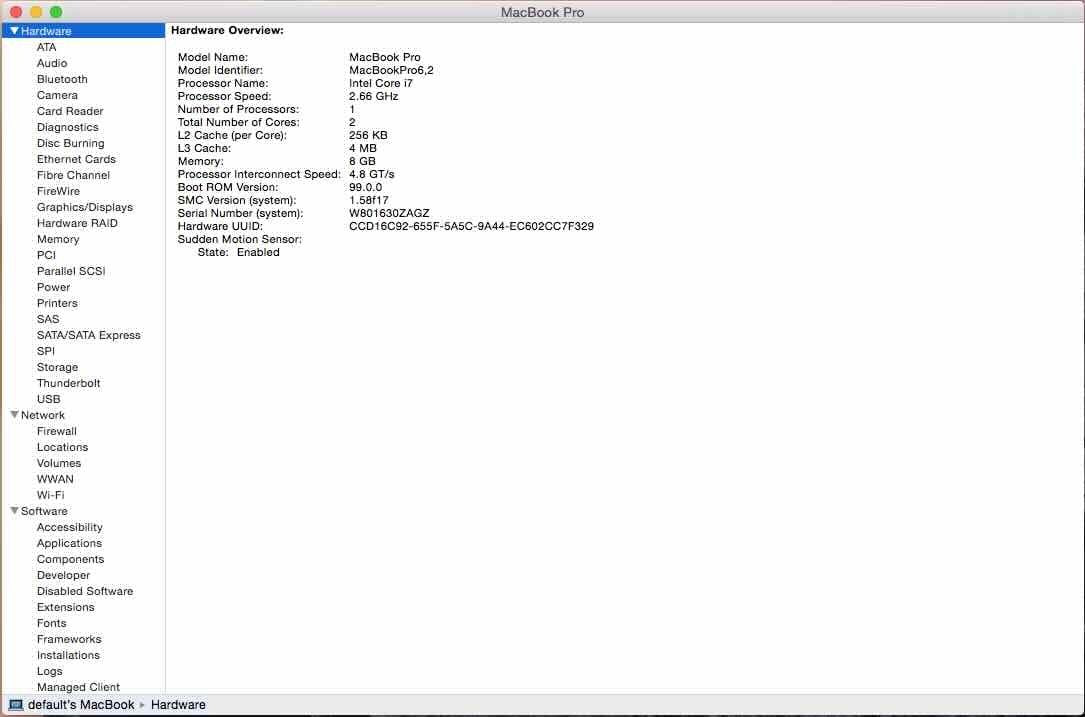Click the Boot ROM Version 99.0.0 value
1085x717 pixels.
(365, 187)
